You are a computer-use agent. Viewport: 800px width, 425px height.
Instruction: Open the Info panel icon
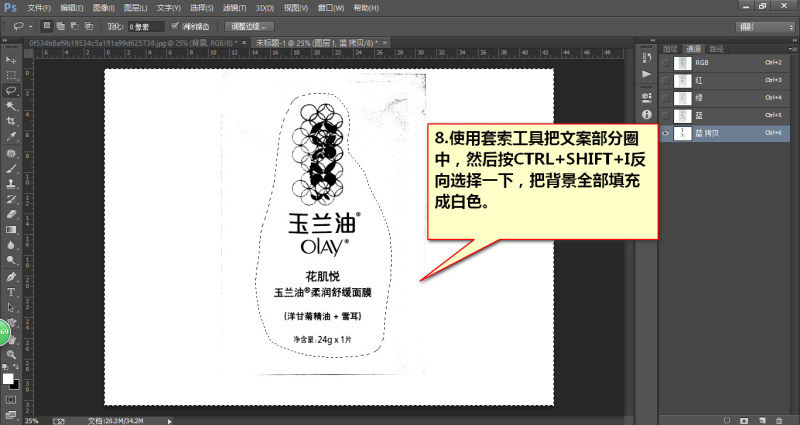[646, 114]
